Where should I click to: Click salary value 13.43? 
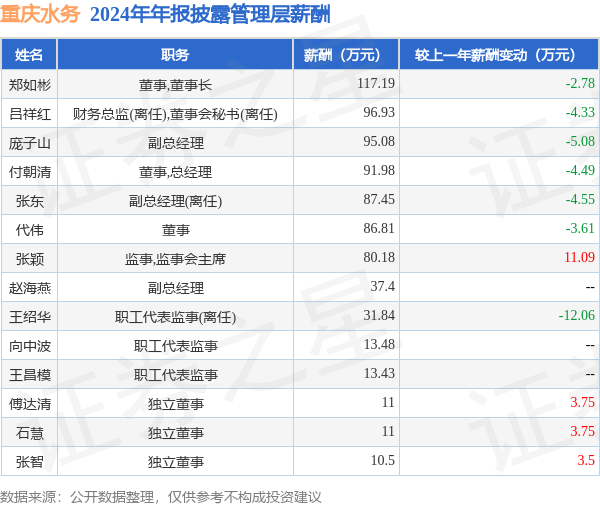[x=379, y=373]
